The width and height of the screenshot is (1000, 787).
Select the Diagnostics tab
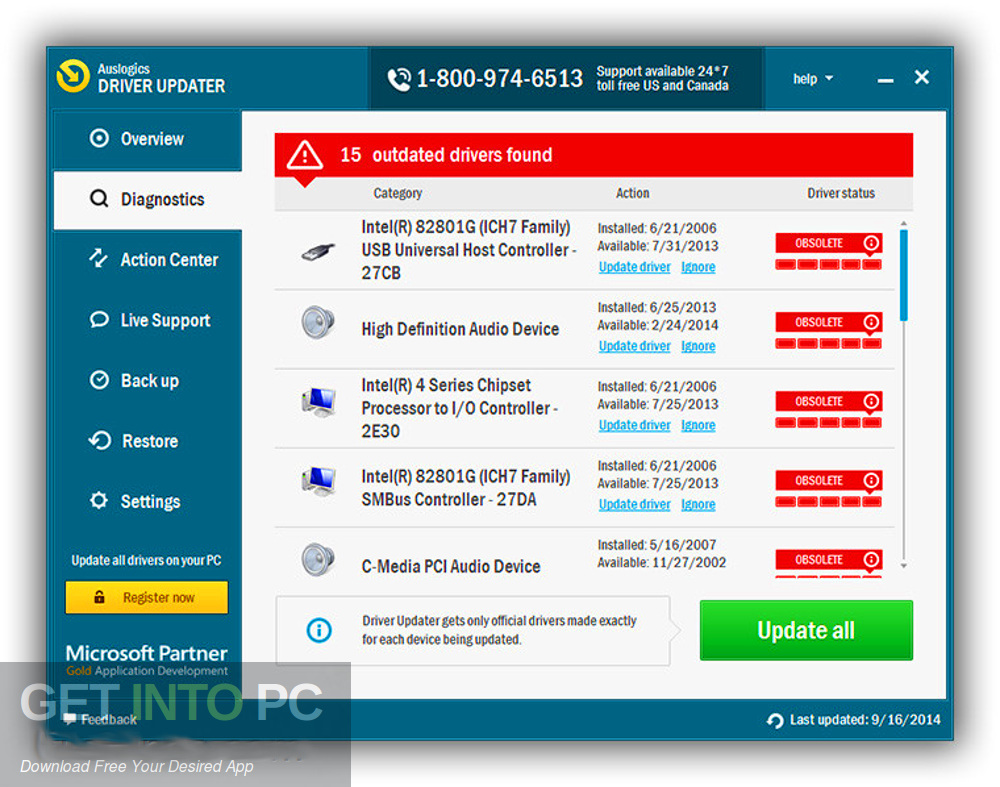coord(148,200)
